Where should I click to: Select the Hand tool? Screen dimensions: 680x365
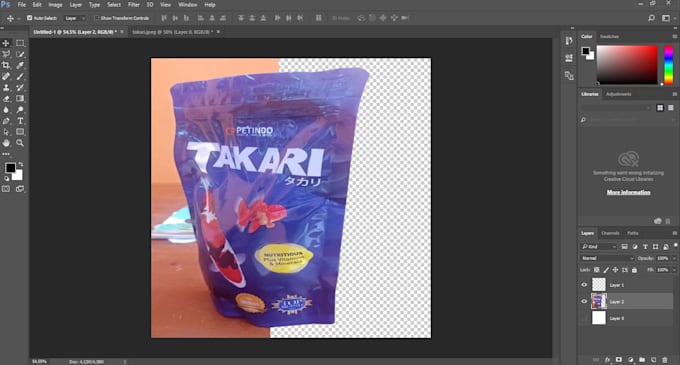(x=6, y=143)
